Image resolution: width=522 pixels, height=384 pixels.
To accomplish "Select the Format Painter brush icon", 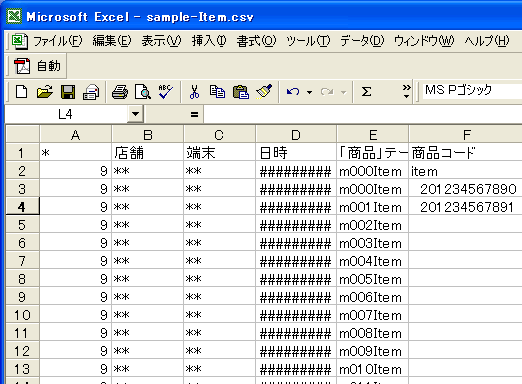I will (x=264, y=92).
